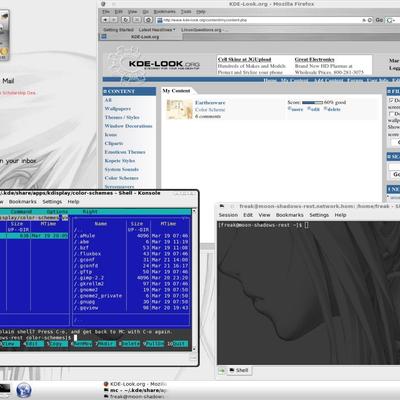Open Cell Skins at 3GUpload ad link

244,59
